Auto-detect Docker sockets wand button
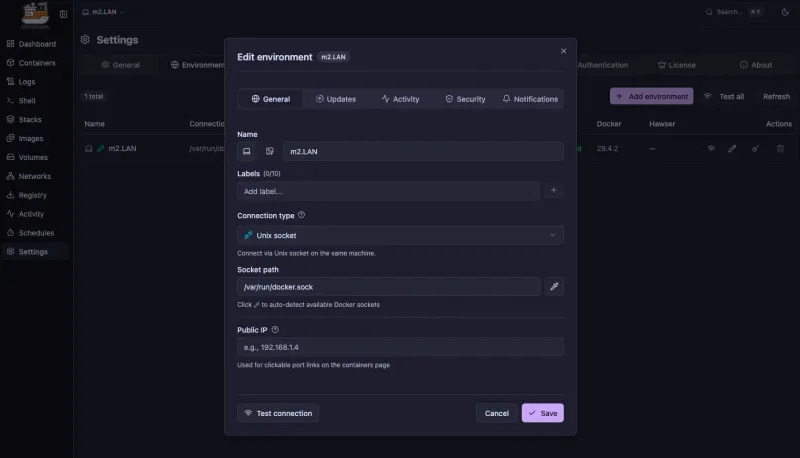The image size is (800, 458). pos(554,287)
